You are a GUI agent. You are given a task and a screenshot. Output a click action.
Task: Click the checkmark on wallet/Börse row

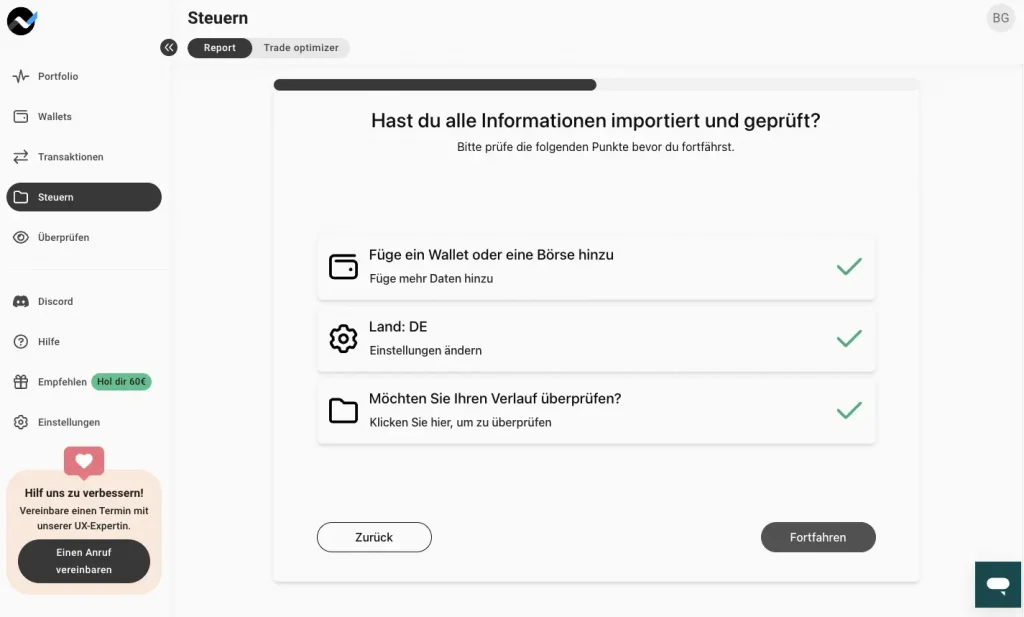tap(849, 267)
